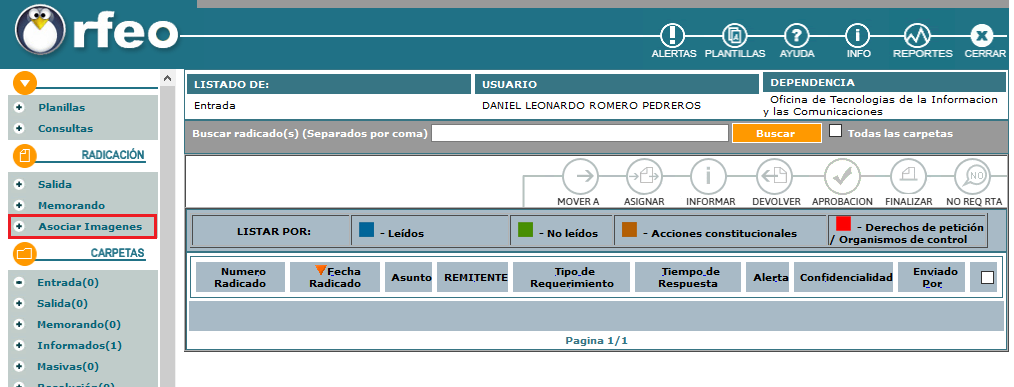
Task: Tick the select-all checkbox in table header
Action: click(987, 278)
